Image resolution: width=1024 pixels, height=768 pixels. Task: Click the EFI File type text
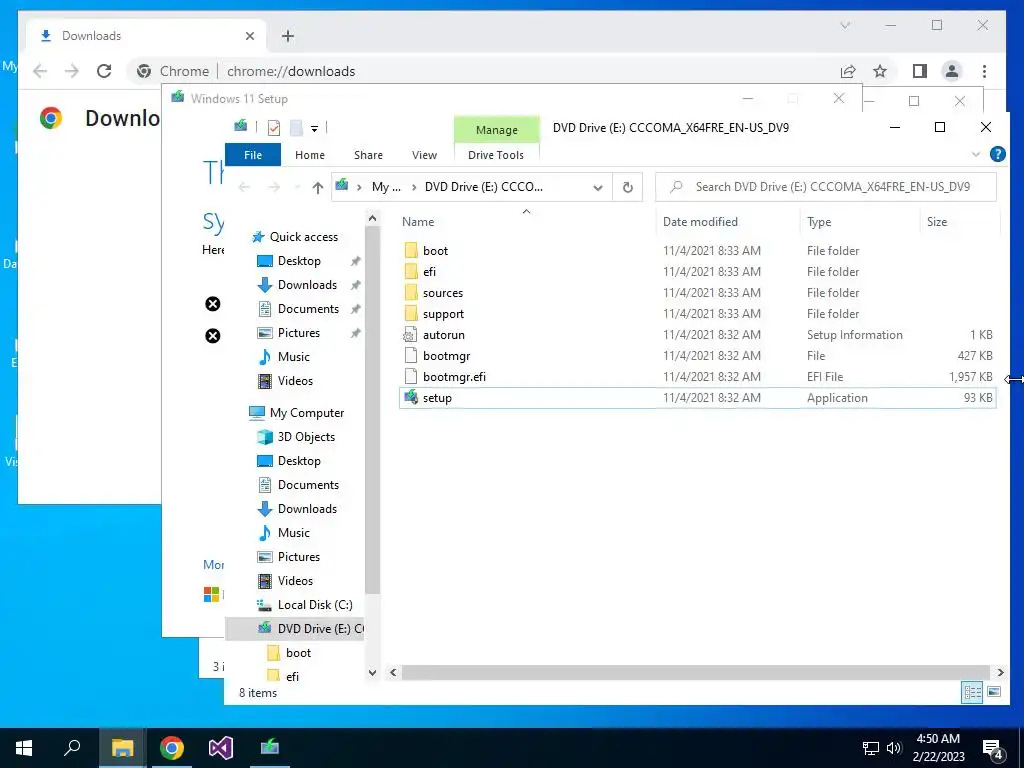click(x=824, y=377)
